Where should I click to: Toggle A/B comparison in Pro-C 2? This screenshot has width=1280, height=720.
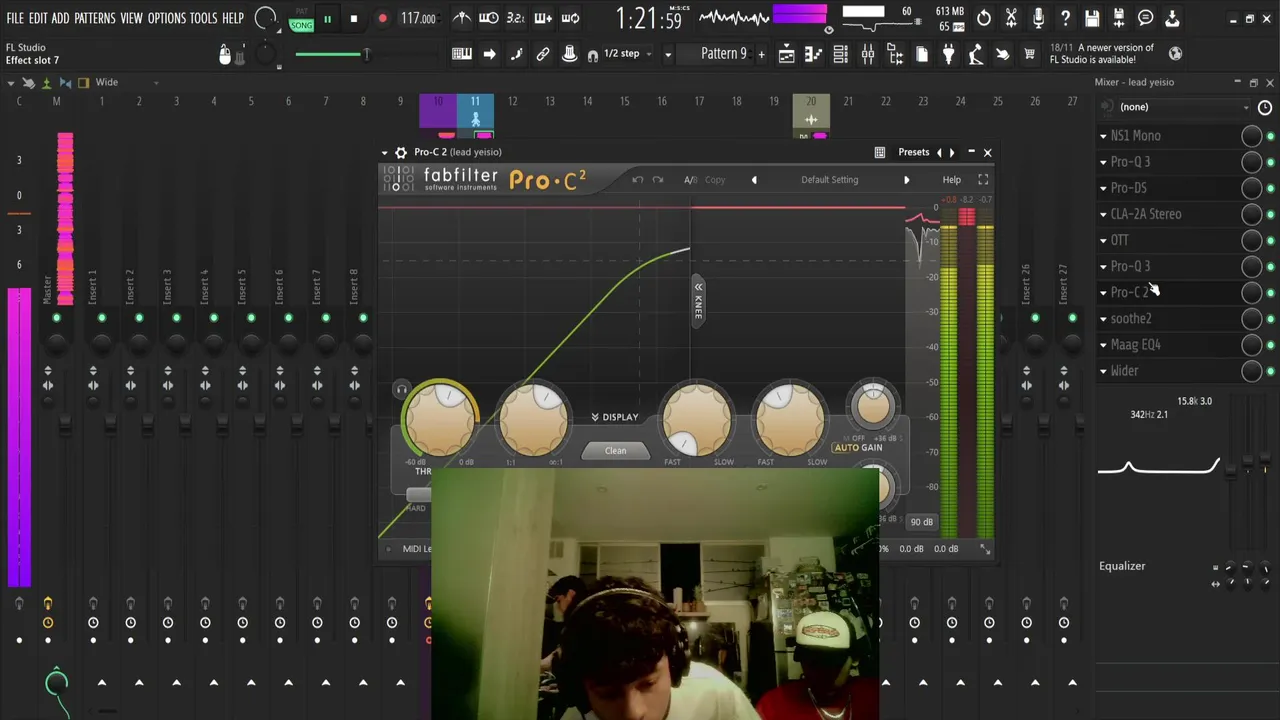click(690, 180)
